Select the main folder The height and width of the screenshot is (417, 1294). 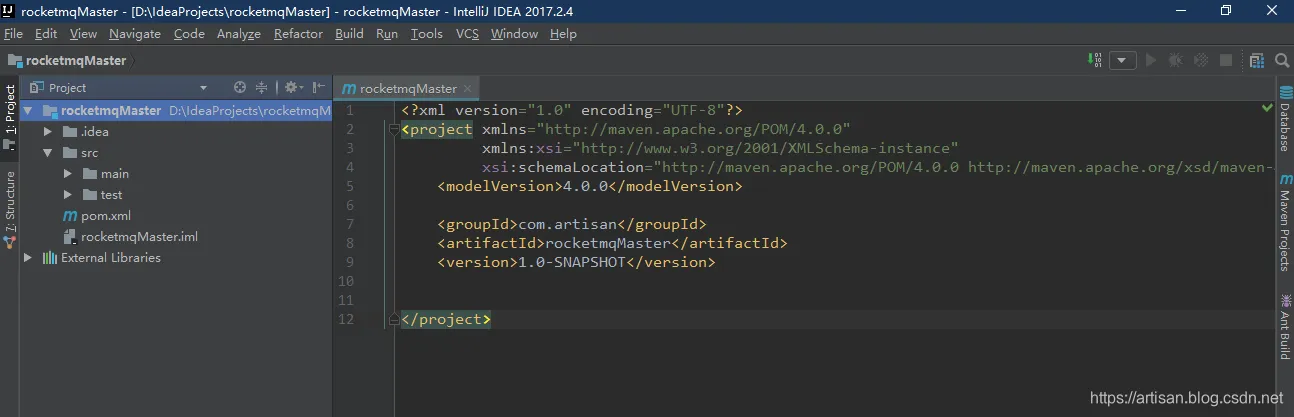(x=115, y=174)
